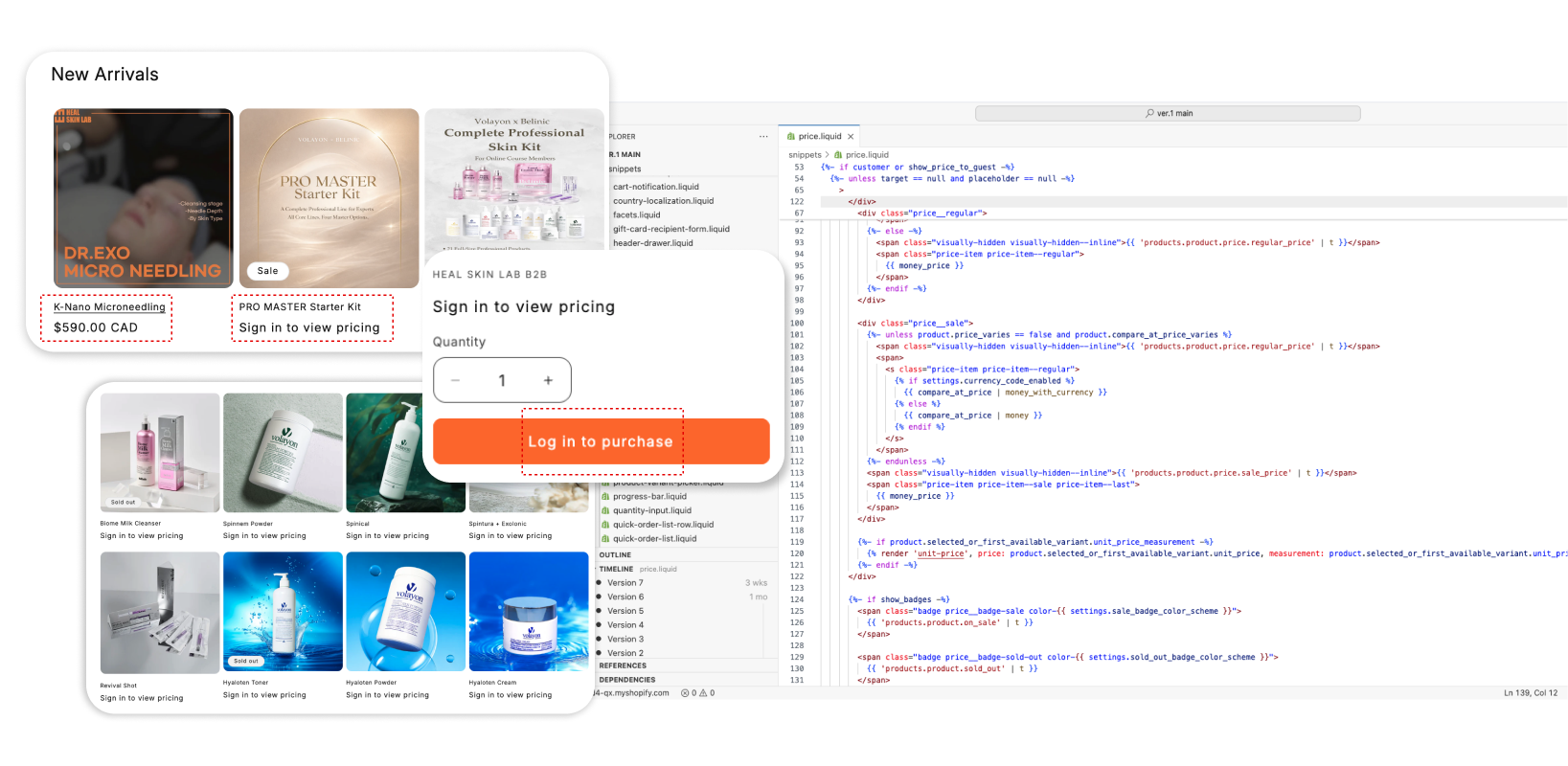
Task: Click the search icon in ver.1 main bar
Action: 1149,113
